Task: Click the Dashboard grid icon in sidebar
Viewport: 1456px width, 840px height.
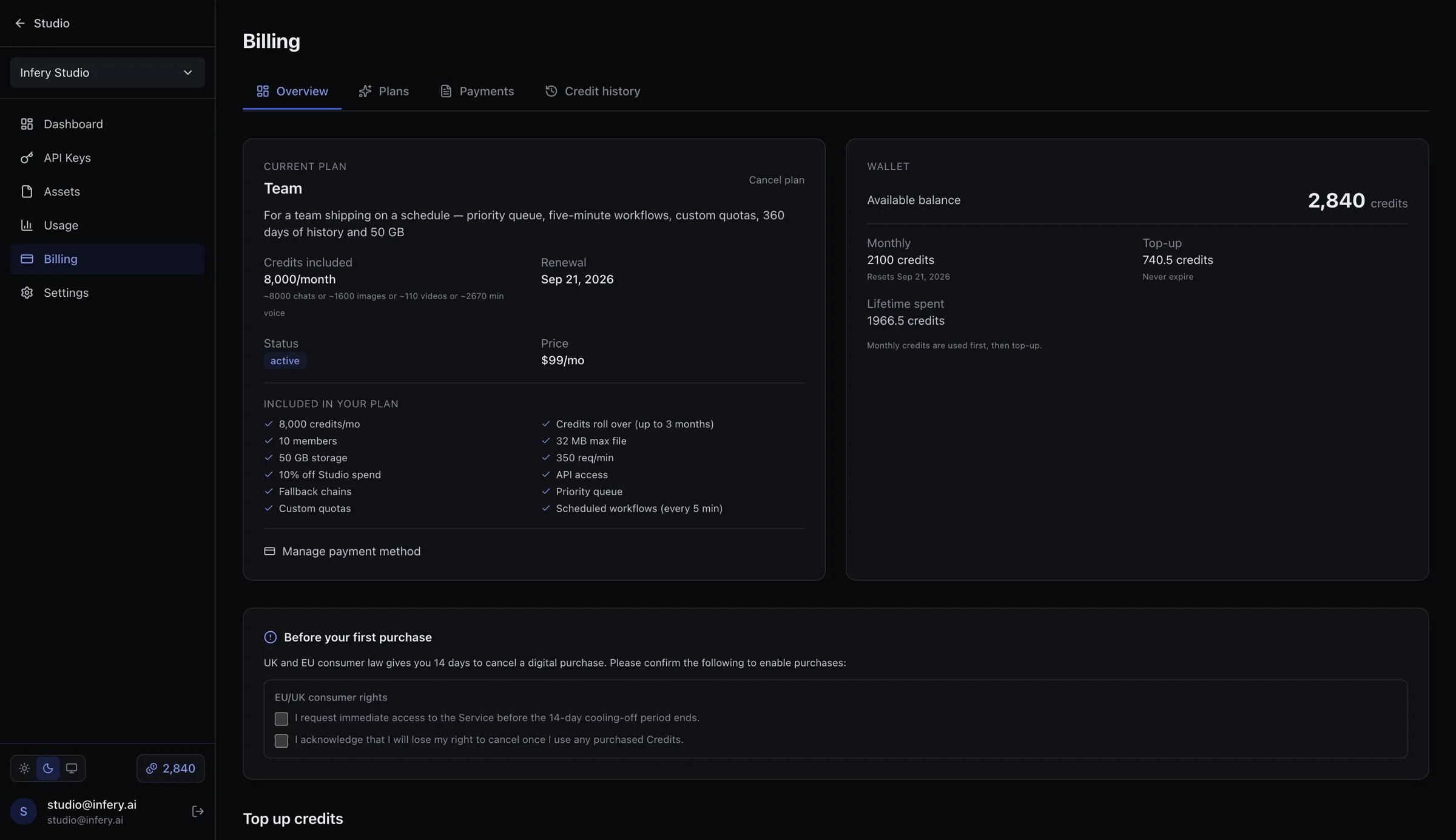Action: pyautogui.click(x=27, y=124)
